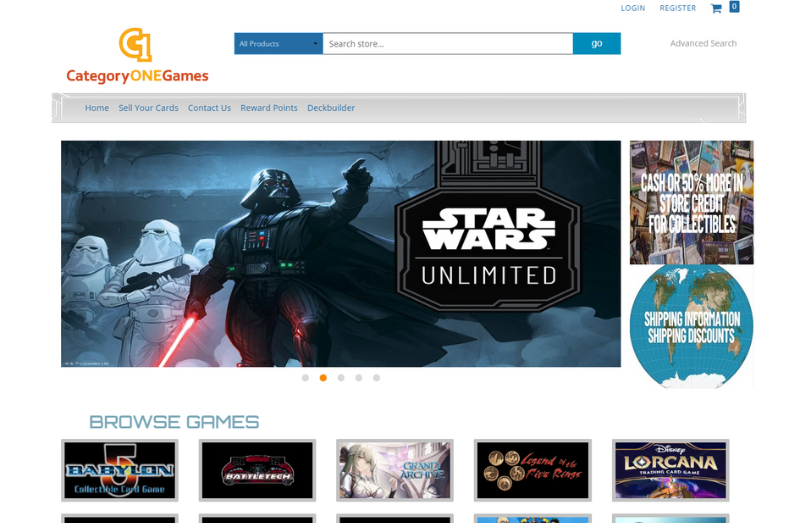The width and height of the screenshot is (800, 523).
Task: Open Sell Your Cards menu item
Action: point(148,108)
